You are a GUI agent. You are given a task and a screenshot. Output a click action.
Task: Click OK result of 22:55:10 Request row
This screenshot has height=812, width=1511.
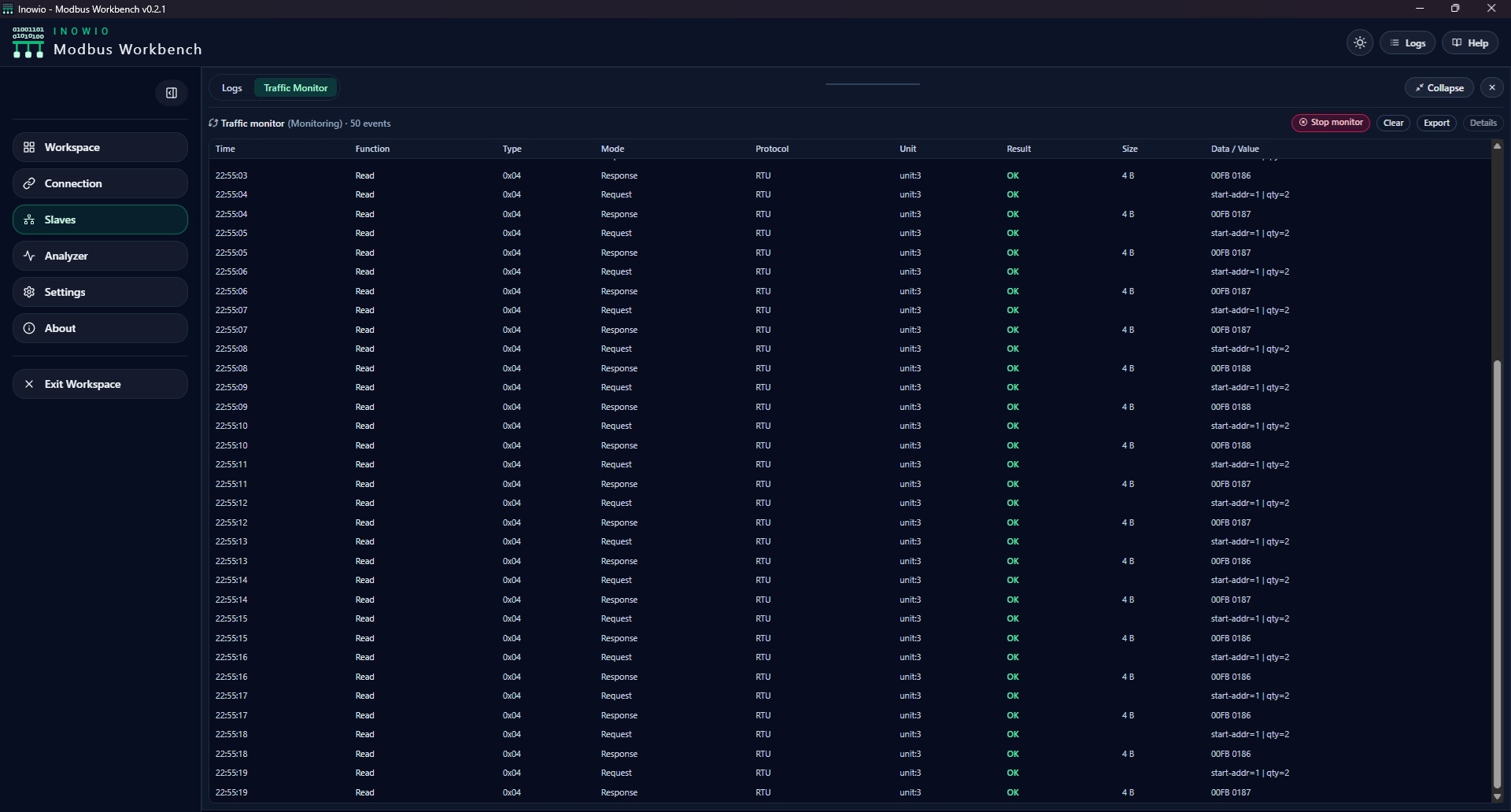1013,426
